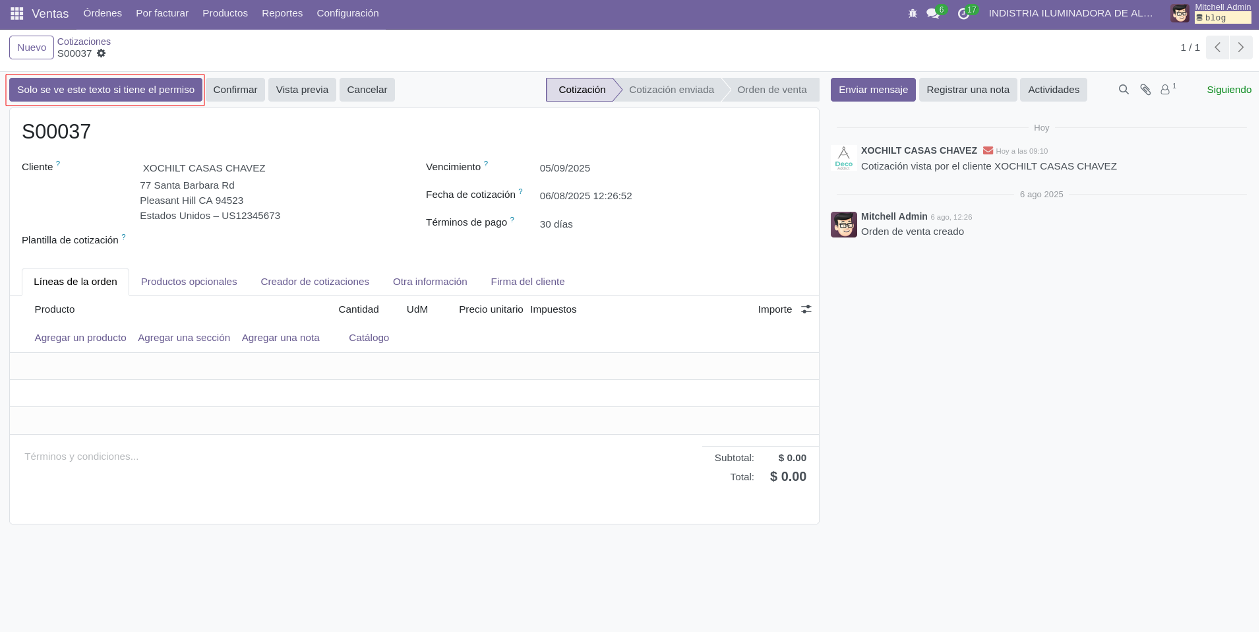Open the Reportes menu
This screenshot has height=633, width=1259.
282,14
